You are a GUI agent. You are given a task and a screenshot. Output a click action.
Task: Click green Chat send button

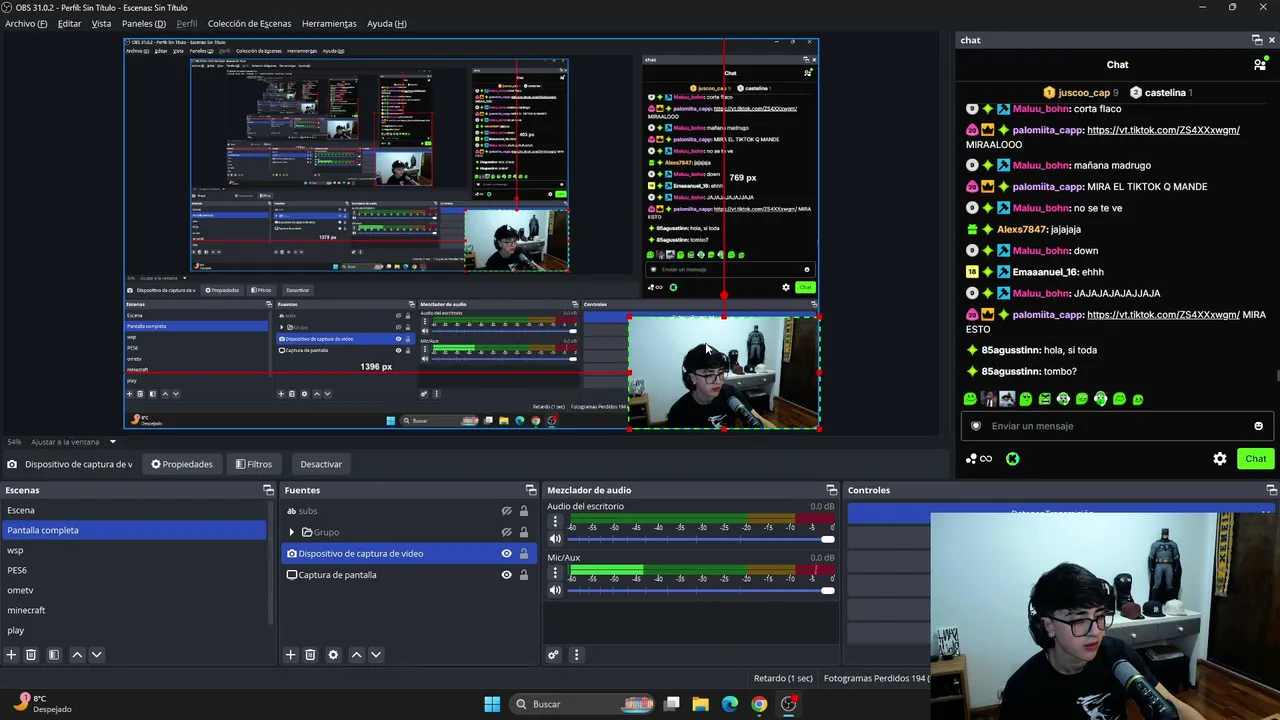[1256, 459]
